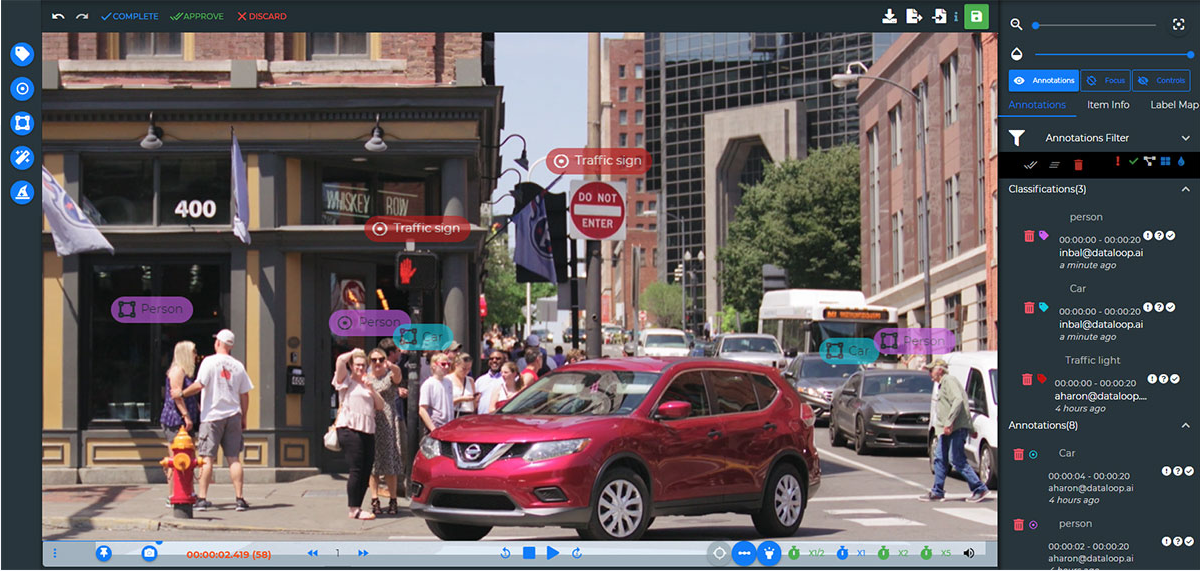Click the Annotations Filter funnel icon

[x=1017, y=138]
